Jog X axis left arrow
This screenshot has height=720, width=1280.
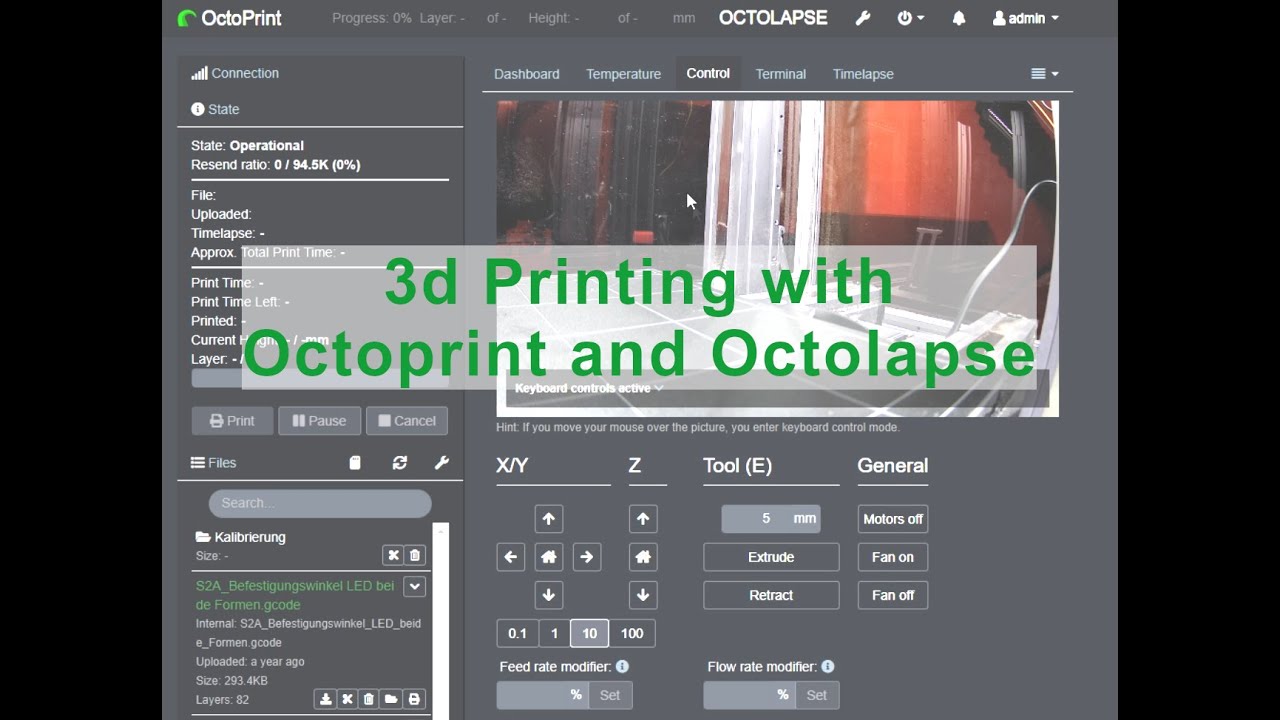[511, 557]
